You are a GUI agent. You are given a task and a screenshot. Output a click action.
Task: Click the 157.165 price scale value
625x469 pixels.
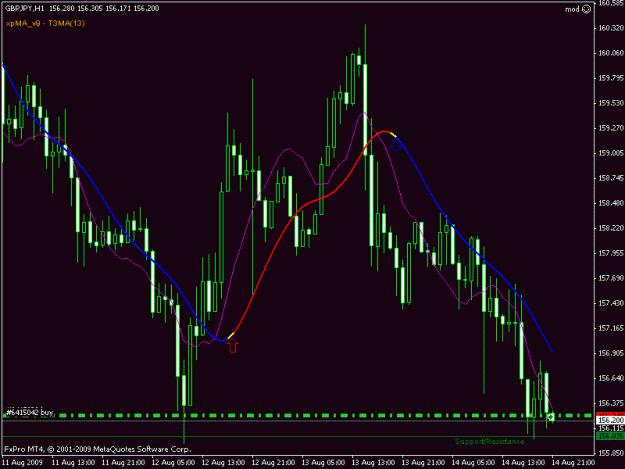point(611,328)
